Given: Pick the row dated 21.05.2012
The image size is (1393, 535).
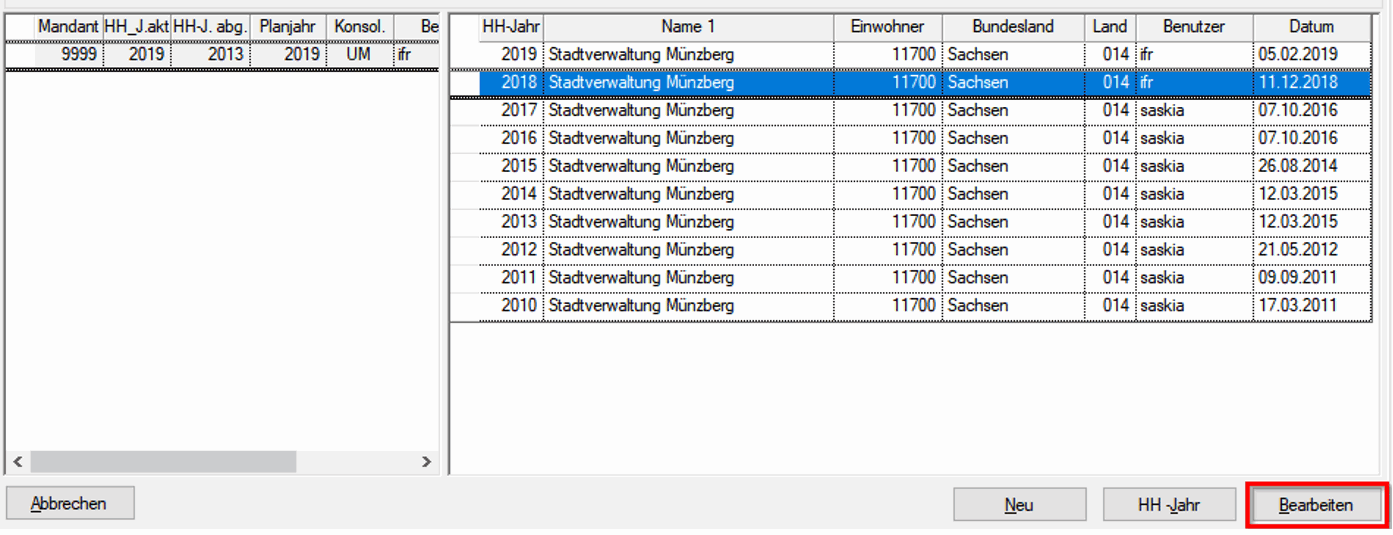Looking at the screenshot, I should coord(1311,249).
